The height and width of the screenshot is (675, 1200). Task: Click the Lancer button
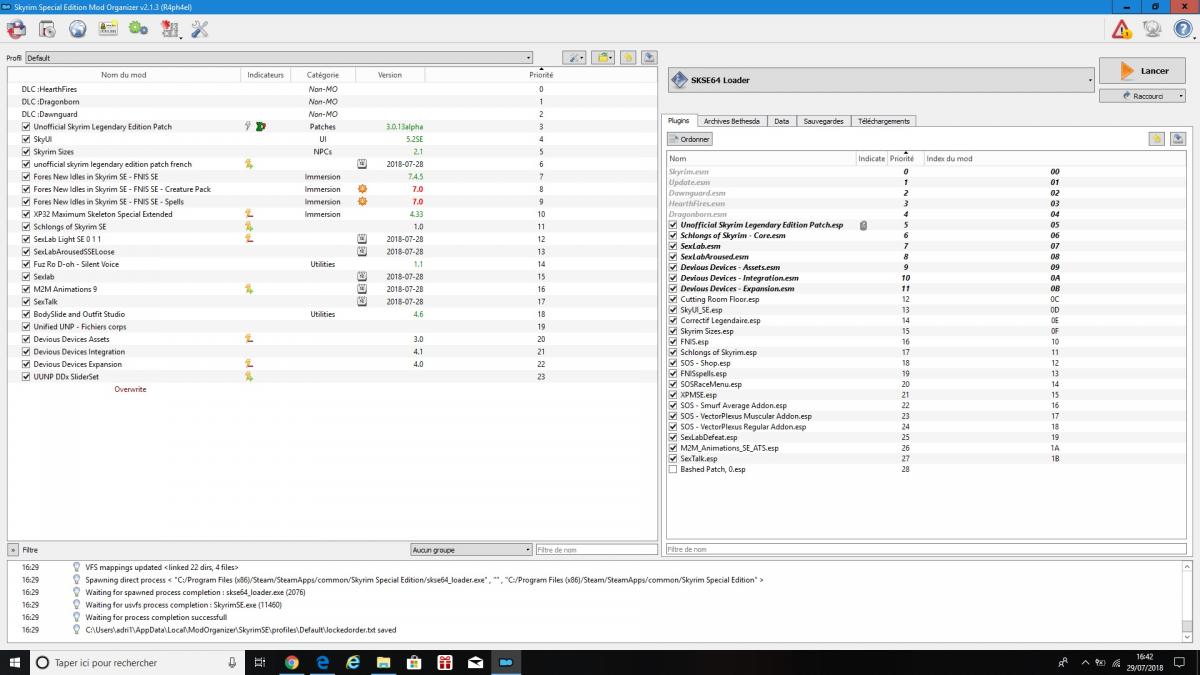[x=1142, y=71]
